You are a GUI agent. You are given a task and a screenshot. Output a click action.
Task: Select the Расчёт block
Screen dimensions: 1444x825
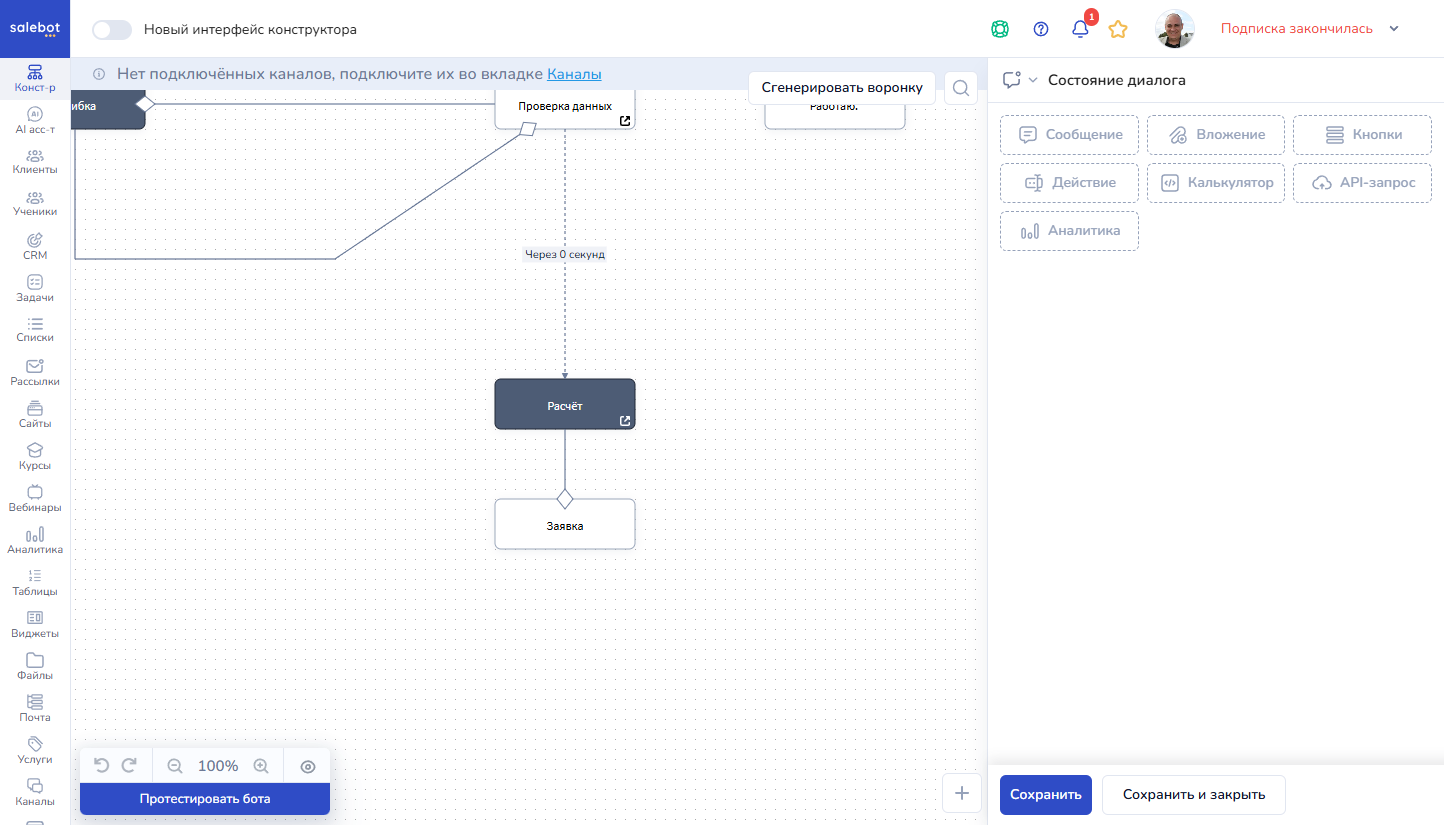click(x=565, y=404)
